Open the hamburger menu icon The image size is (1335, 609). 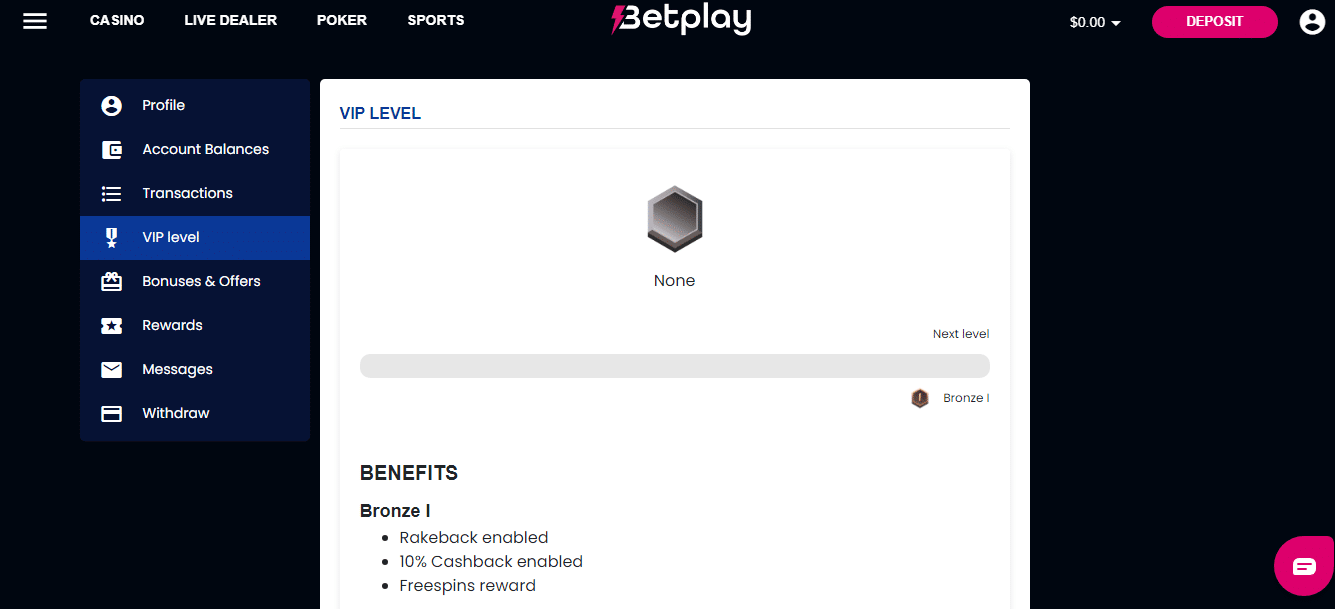click(35, 21)
